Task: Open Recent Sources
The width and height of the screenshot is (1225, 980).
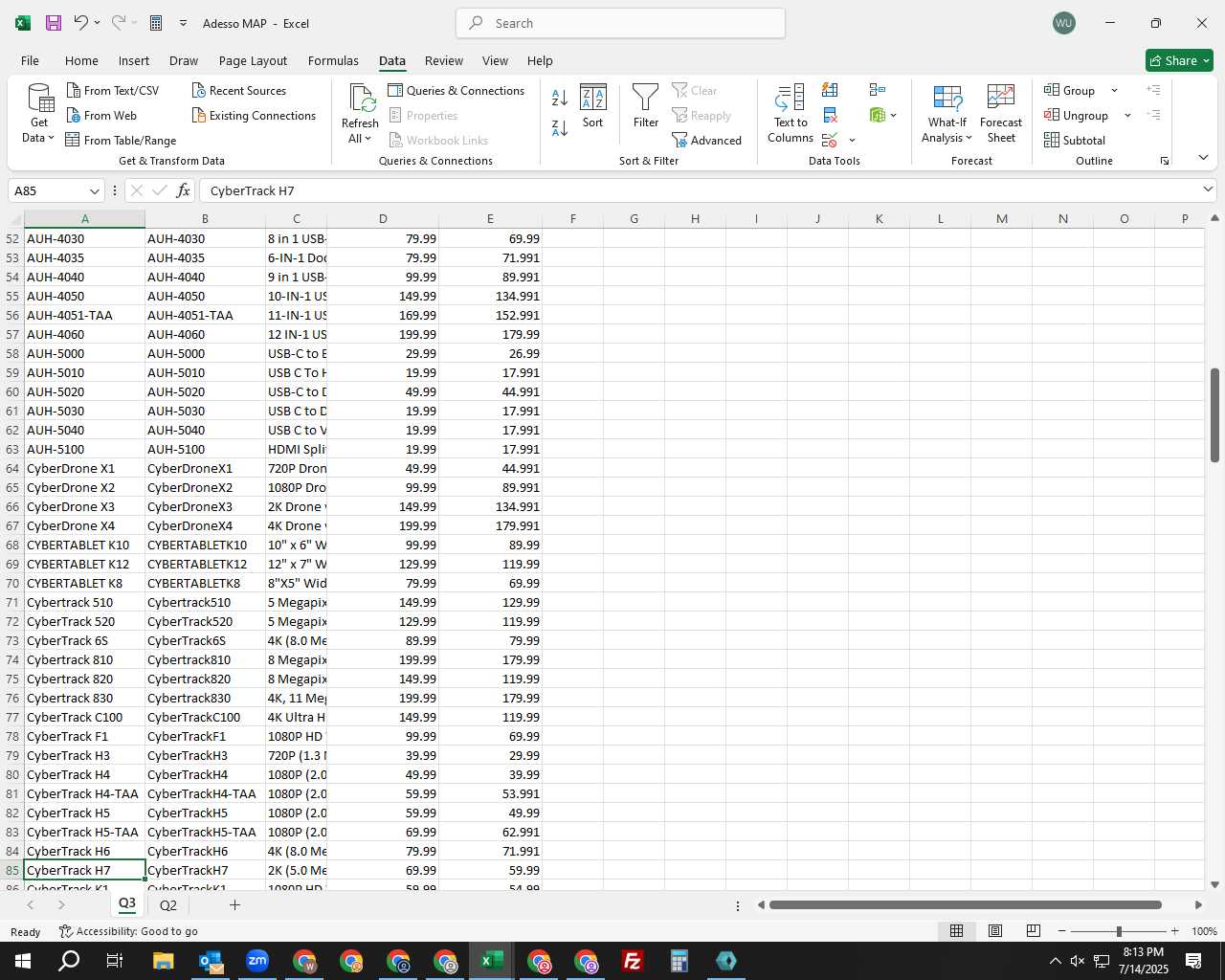Action: [x=239, y=90]
